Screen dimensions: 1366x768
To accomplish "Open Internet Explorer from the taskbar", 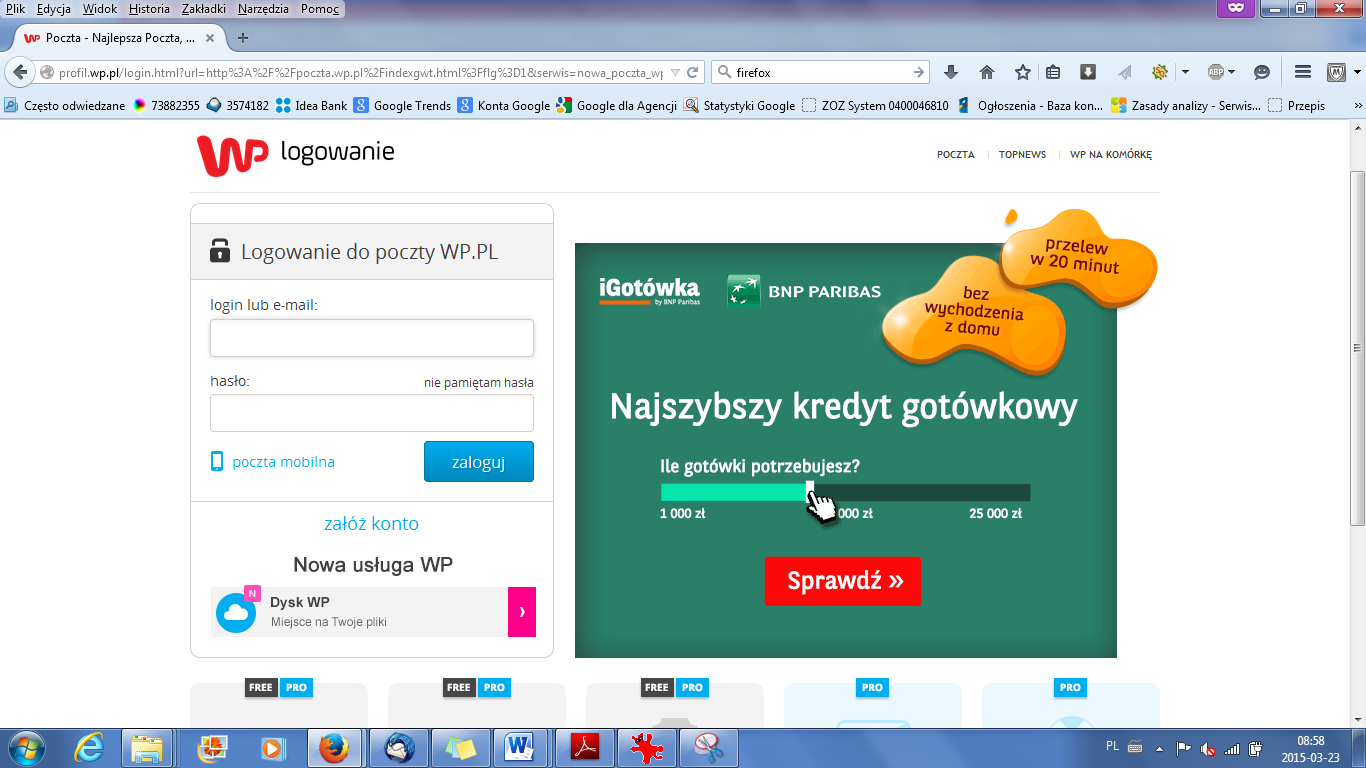I will pyautogui.click(x=90, y=748).
